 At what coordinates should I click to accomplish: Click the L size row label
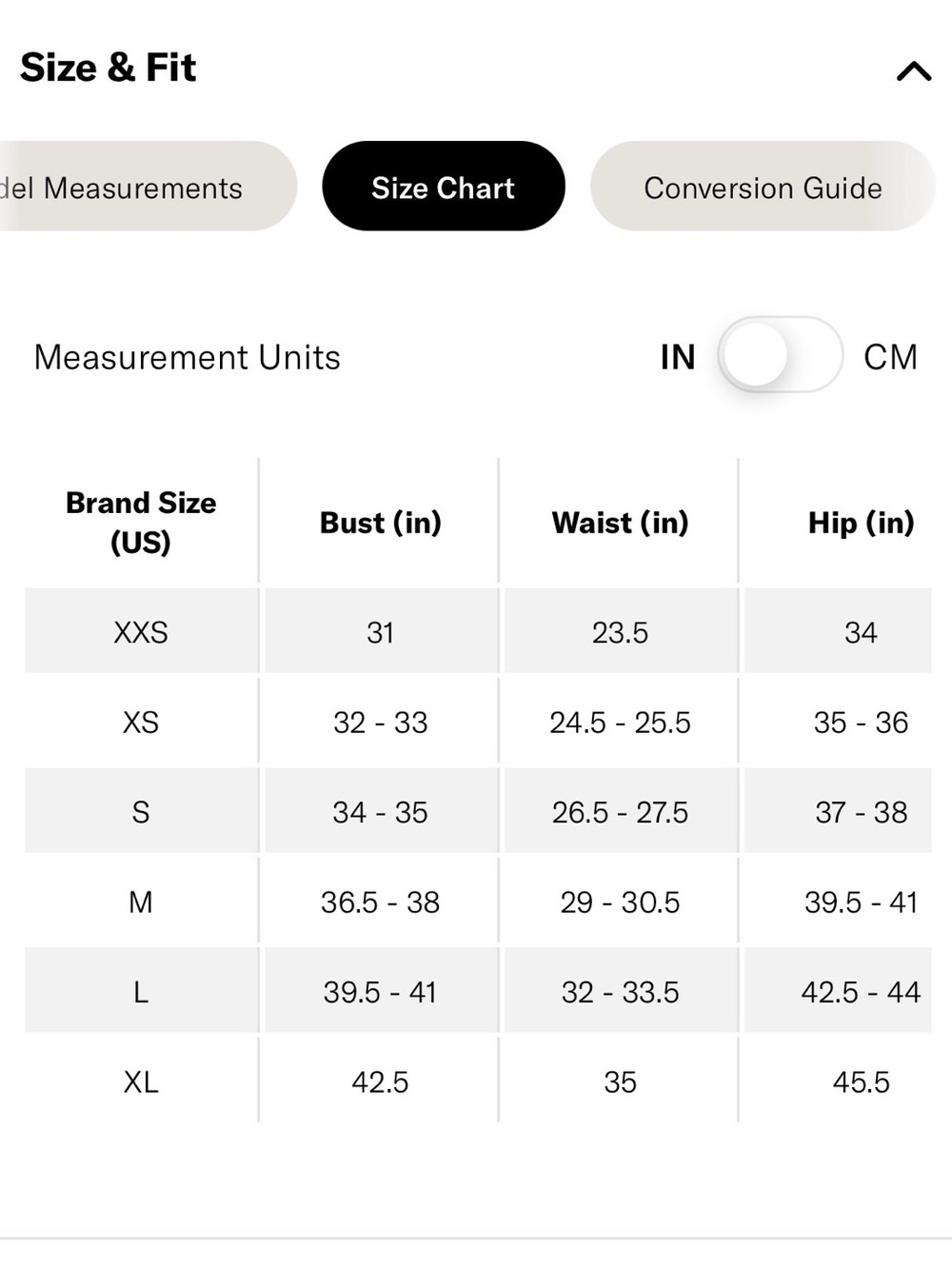coord(141,992)
